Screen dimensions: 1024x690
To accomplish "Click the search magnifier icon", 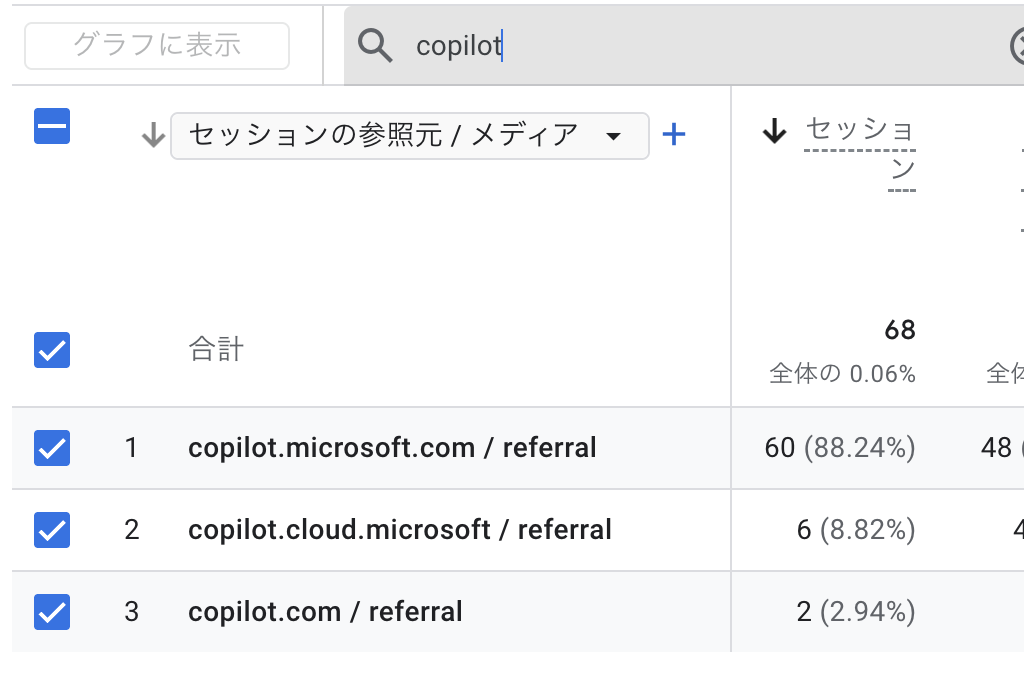I will (375, 46).
